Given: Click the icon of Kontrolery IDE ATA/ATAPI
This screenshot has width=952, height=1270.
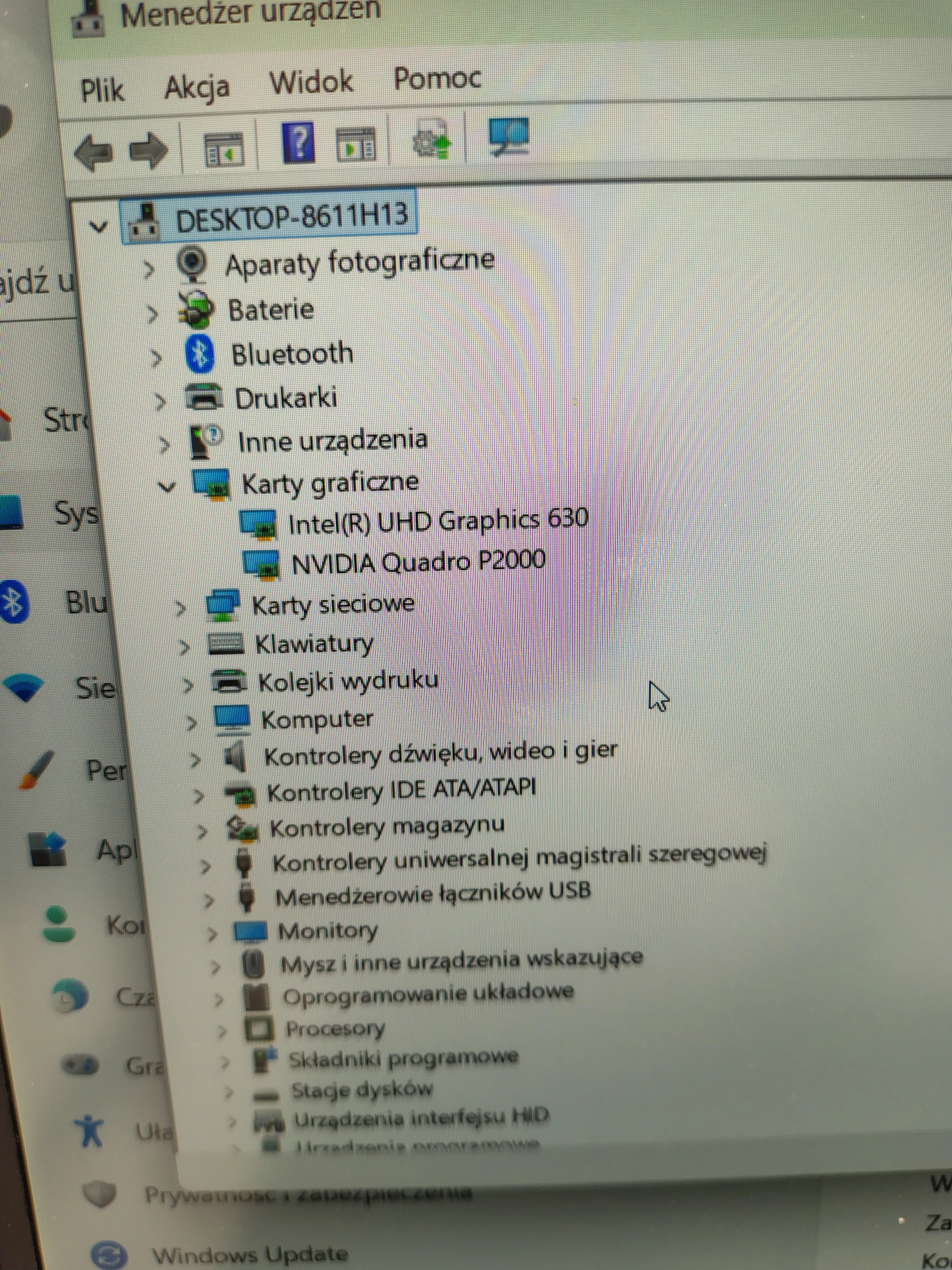Looking at the screenshot, I should tap(239, 795).
